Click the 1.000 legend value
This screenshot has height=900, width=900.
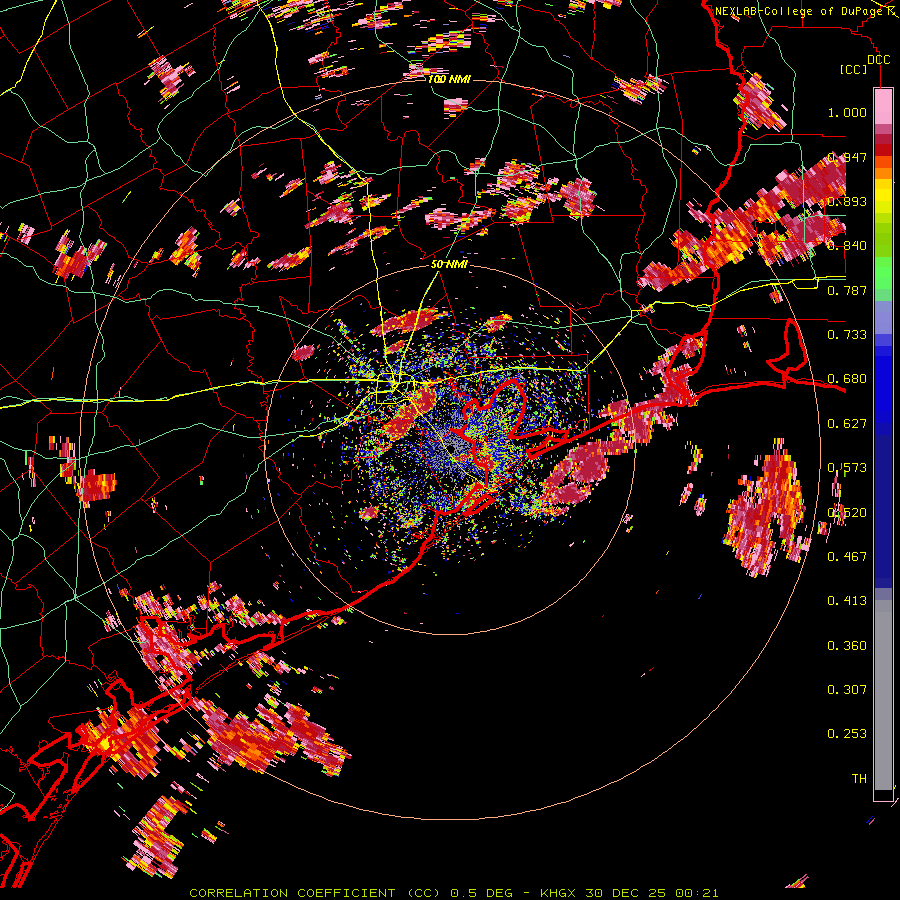[847, 112]
